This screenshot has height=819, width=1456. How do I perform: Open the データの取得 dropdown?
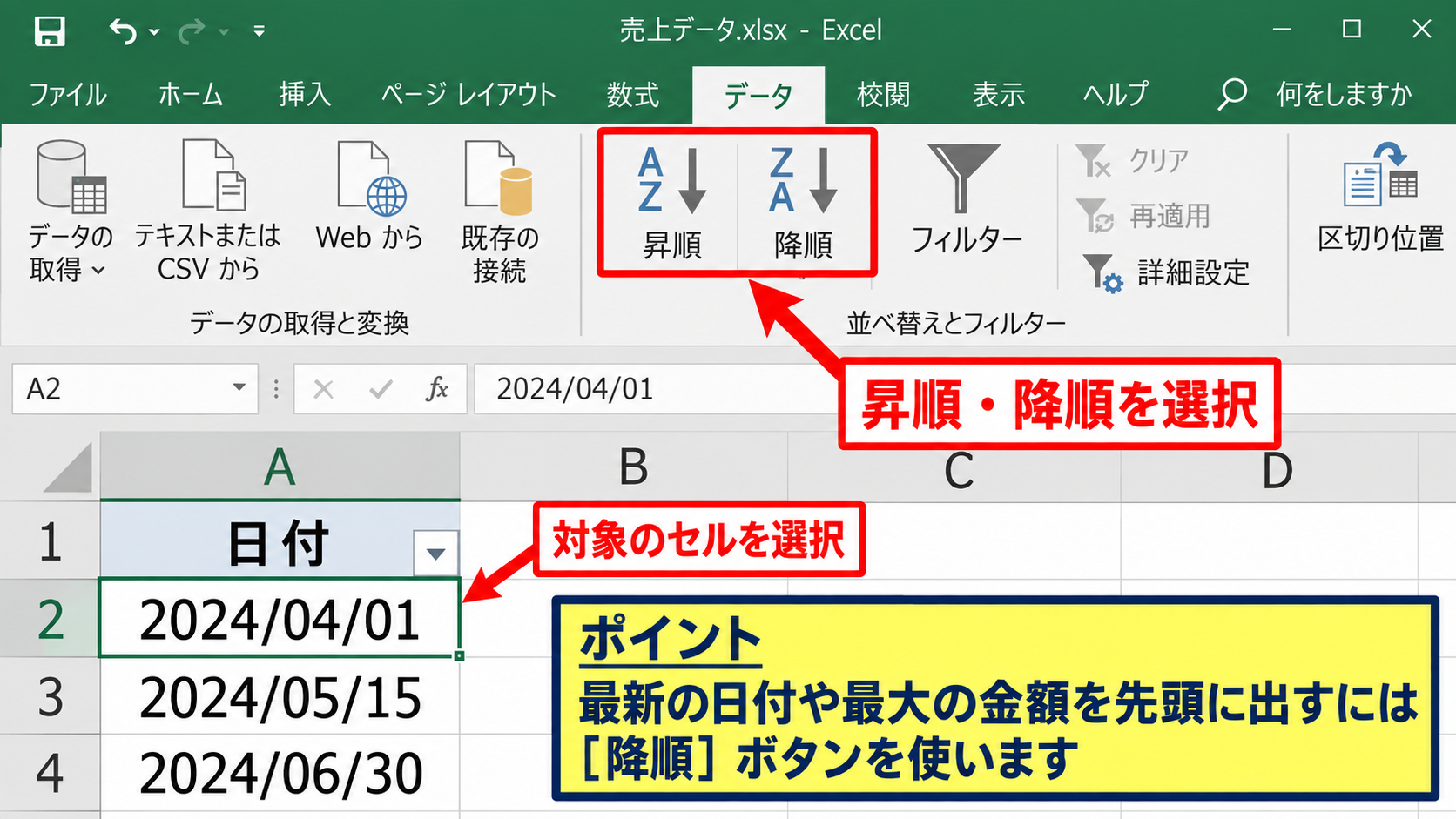click(71, 213)
